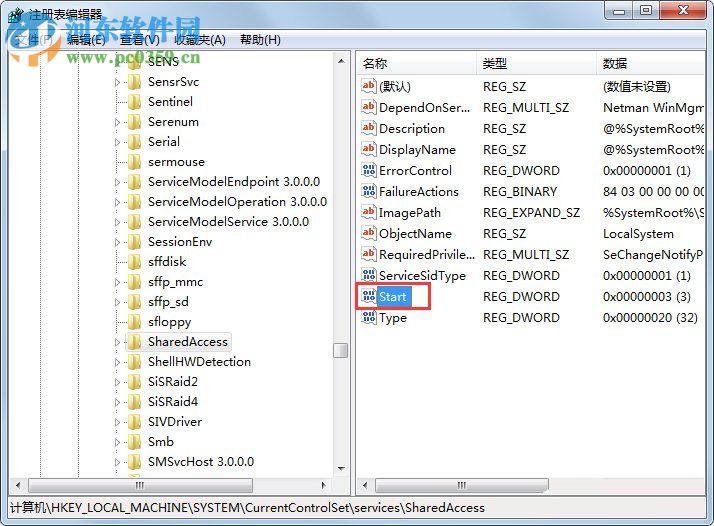
Task: Expand the SiSRaid2 tree node
Action: click(x=117, y=383)
